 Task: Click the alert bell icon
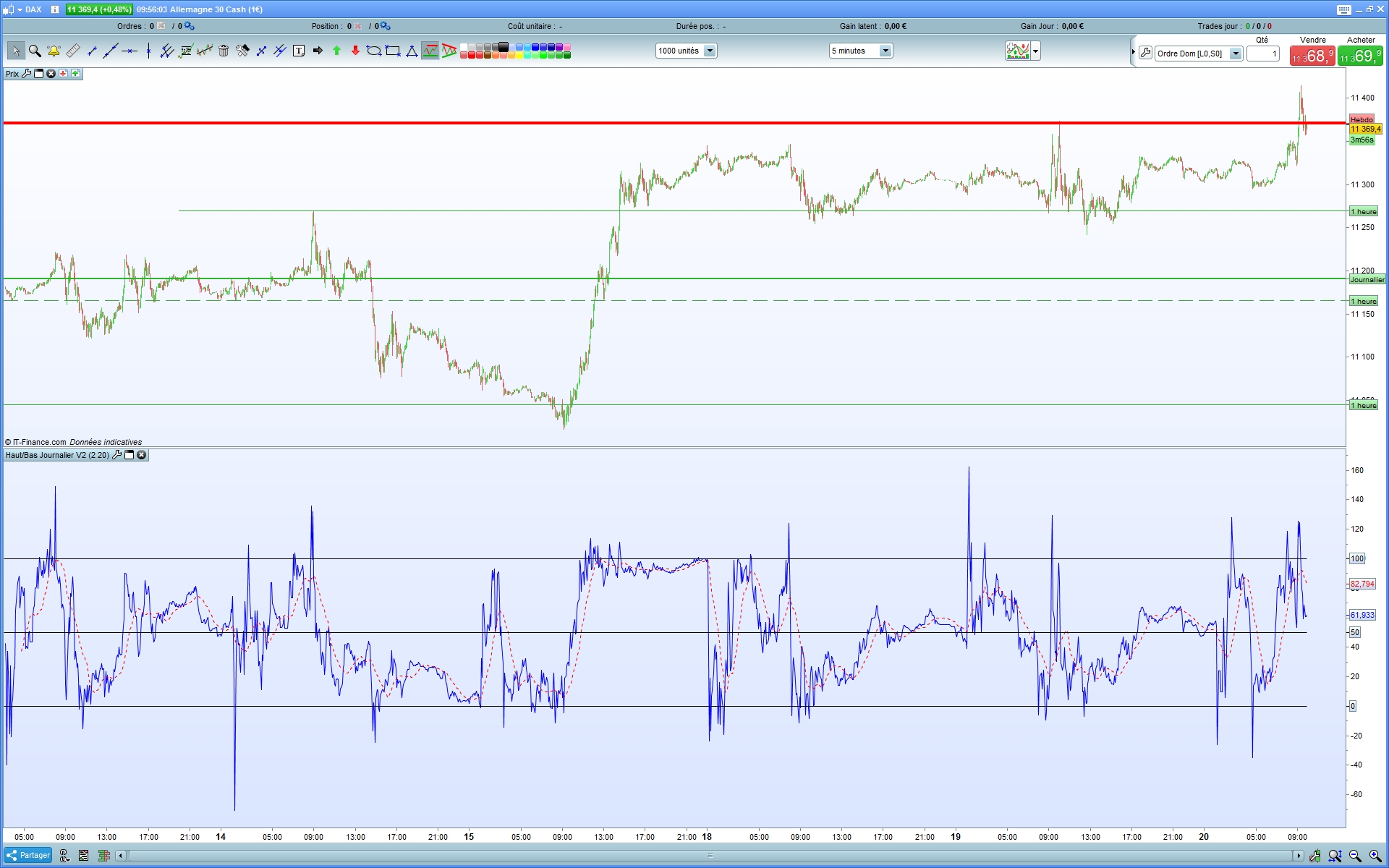(x=54, y=51)
